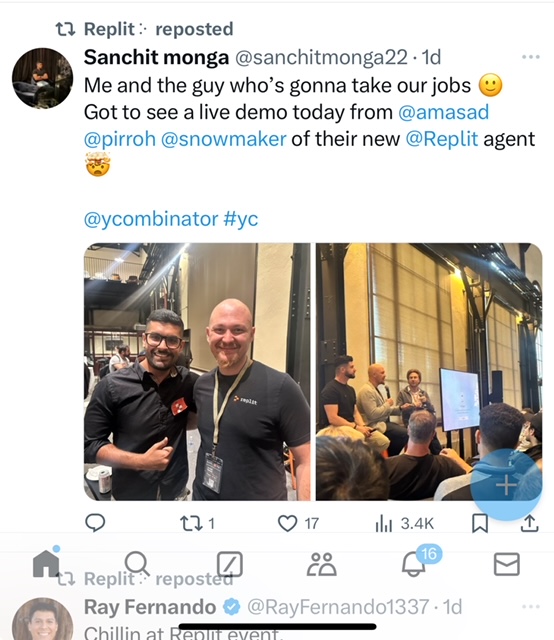Viewport: 554px width, 640px height.
Task: Repost Sanchit monga's tweet
Action: pyautogui.click(x=197, y=523)
